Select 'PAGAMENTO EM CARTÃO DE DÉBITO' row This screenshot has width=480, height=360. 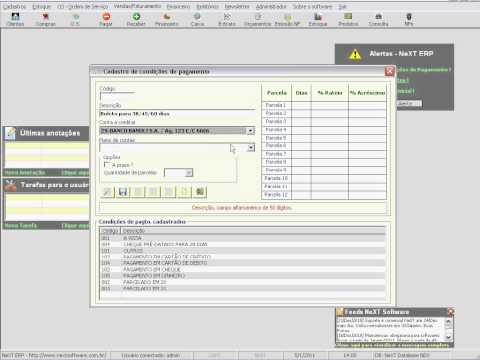point(243,263)
